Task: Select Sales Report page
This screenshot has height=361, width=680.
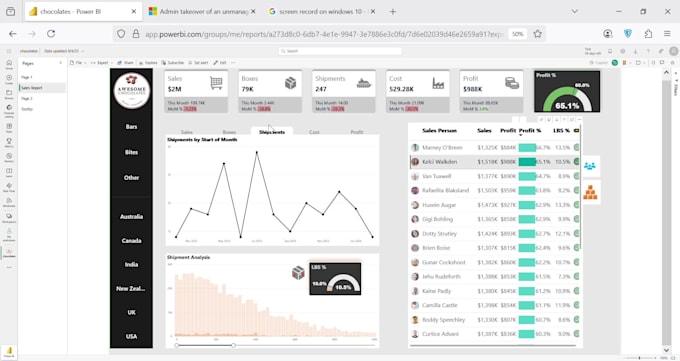Action: pyautogui.click(x=42, y=88)
